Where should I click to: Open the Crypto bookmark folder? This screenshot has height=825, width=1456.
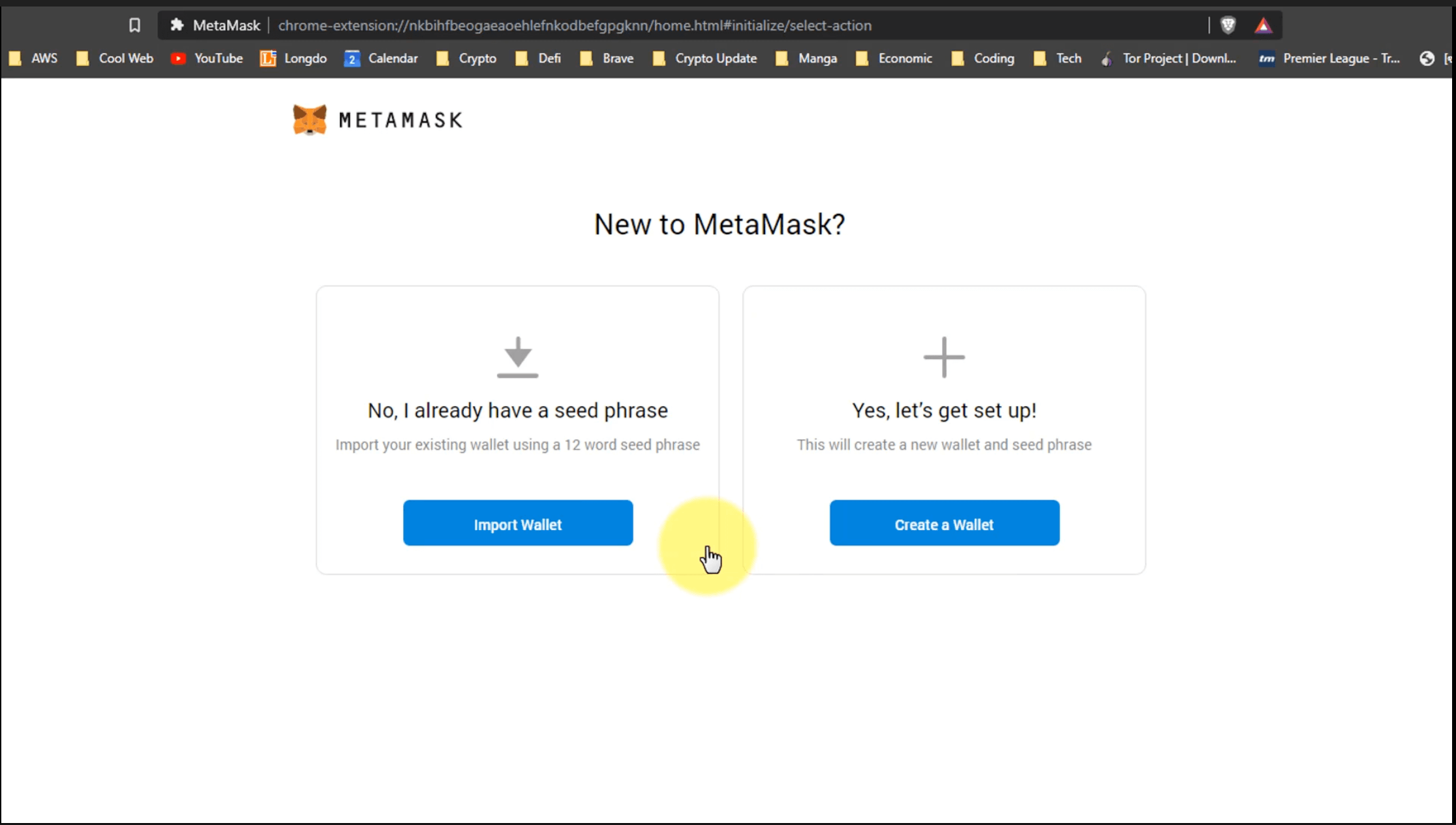(466, 59)
